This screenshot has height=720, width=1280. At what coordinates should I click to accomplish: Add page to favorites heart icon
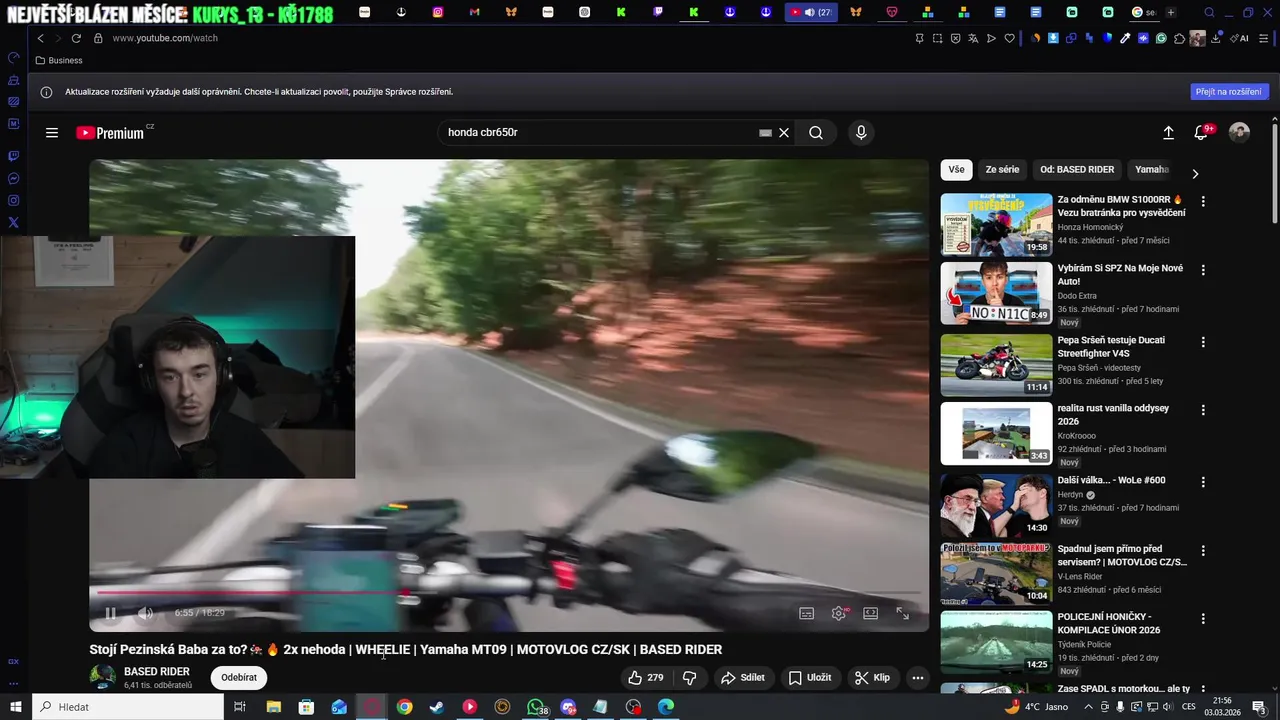tap(1010, 38)
